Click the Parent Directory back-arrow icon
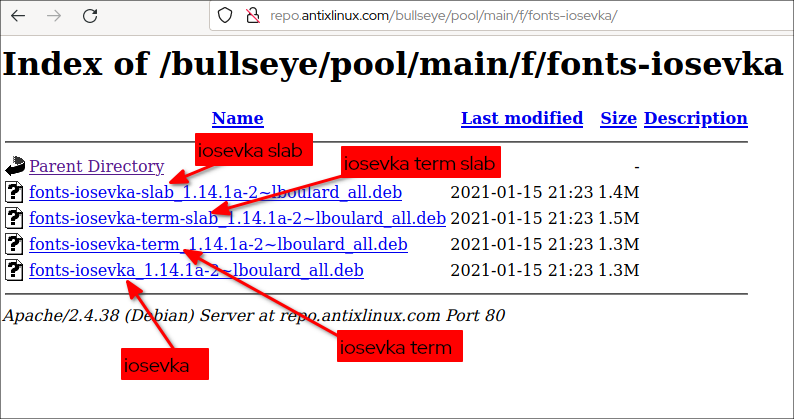The image size is (794, 419). click(x=15, y=166)
